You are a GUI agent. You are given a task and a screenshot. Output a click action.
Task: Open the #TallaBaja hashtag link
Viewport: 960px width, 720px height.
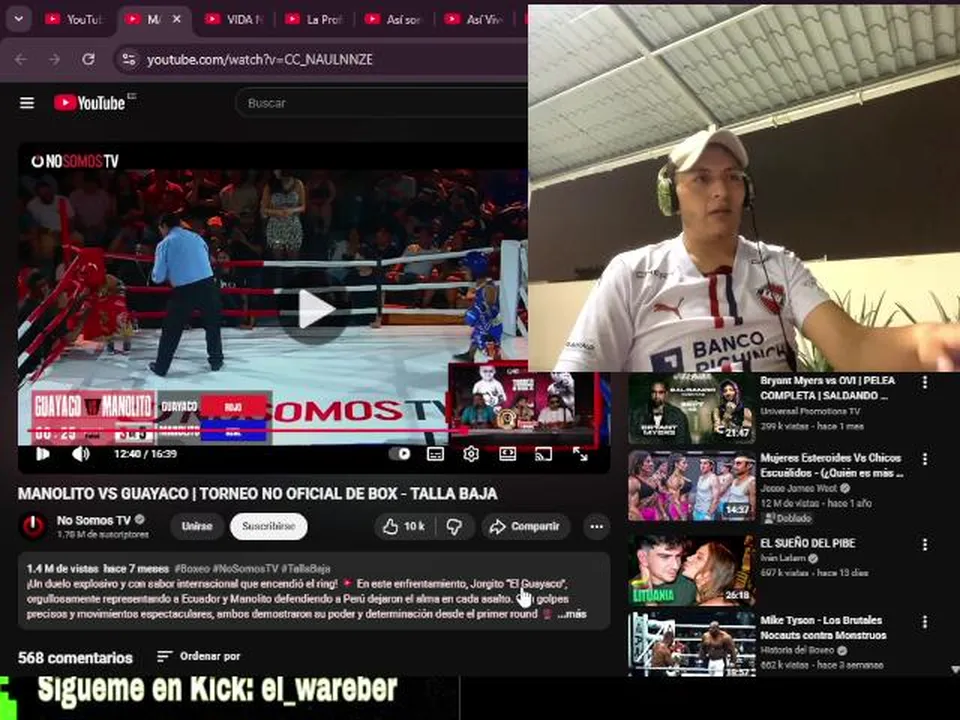tap(306, 569)
